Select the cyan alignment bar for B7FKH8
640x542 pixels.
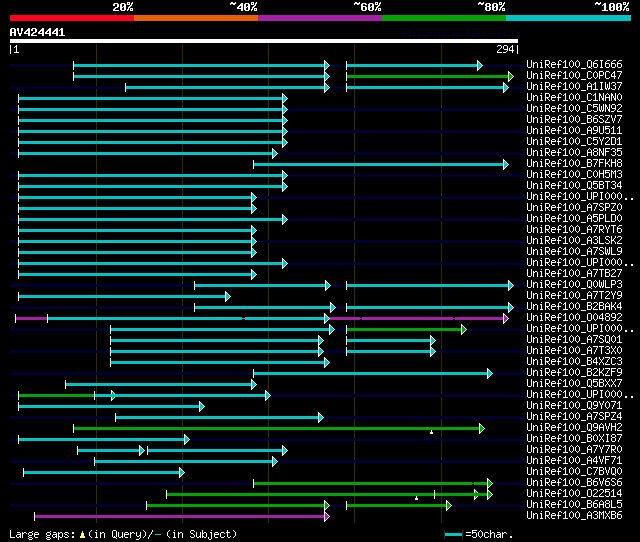coord(381,164)
